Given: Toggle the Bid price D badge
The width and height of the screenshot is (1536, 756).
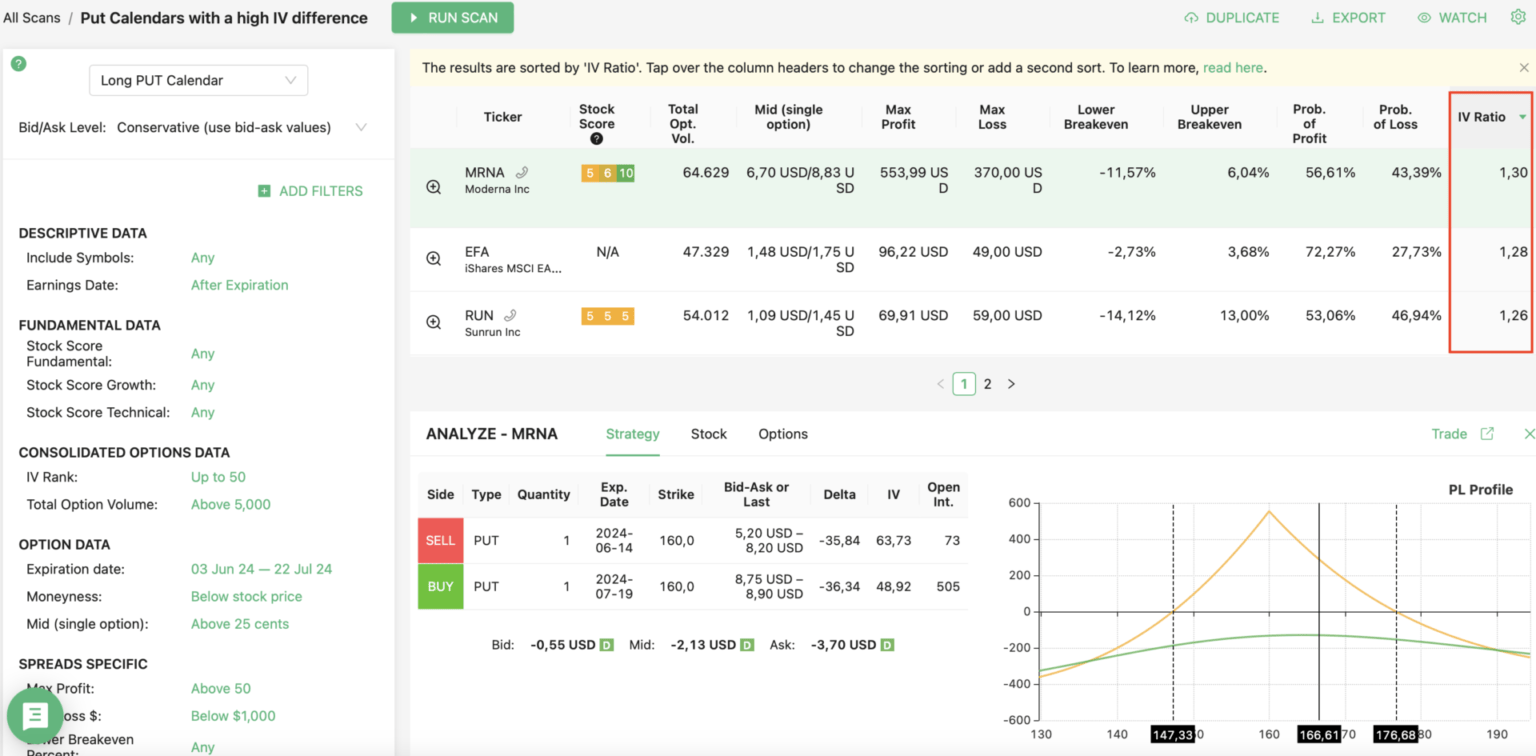Looking at the screenshot, I should click(x=606, y=645).
